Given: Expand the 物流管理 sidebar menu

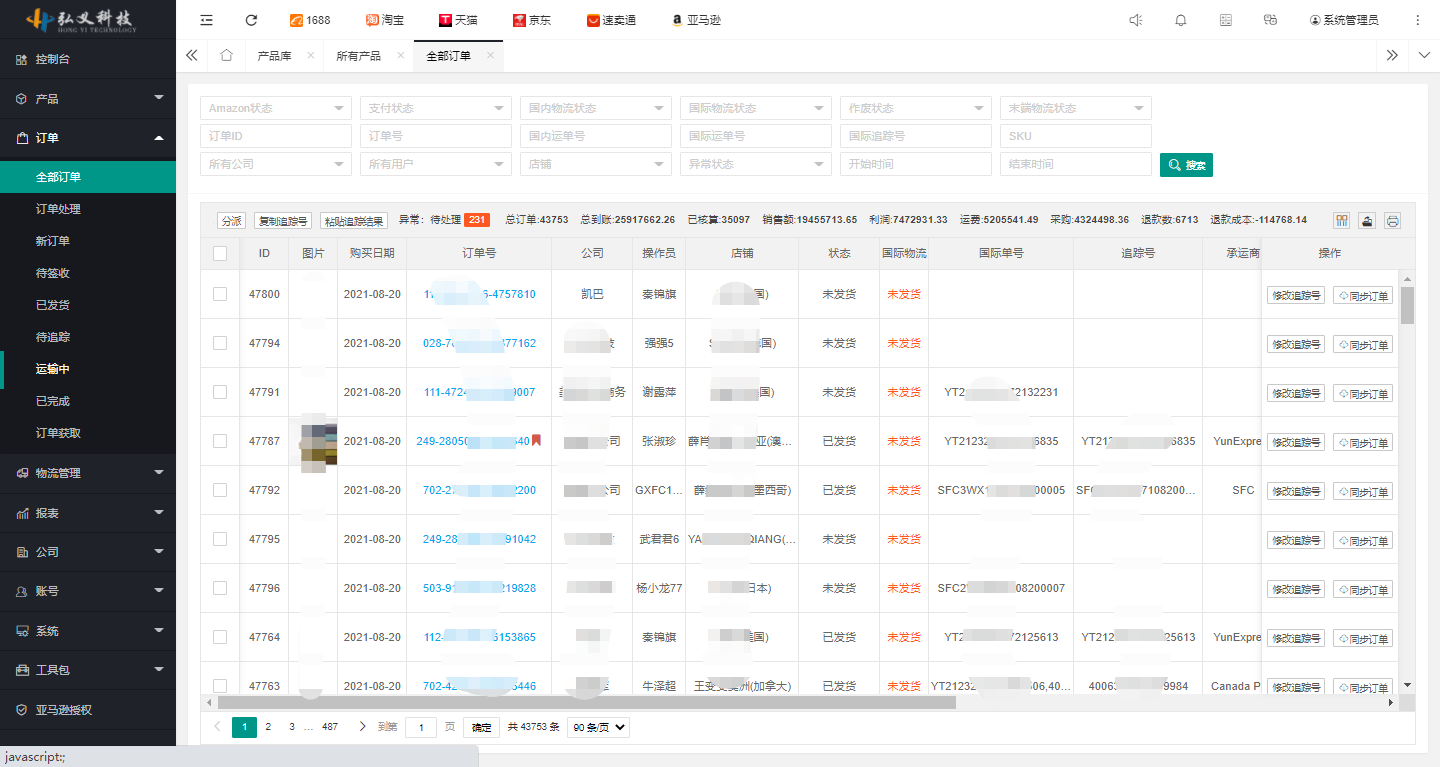Looking at the screenshot, I should coord(88,473).
